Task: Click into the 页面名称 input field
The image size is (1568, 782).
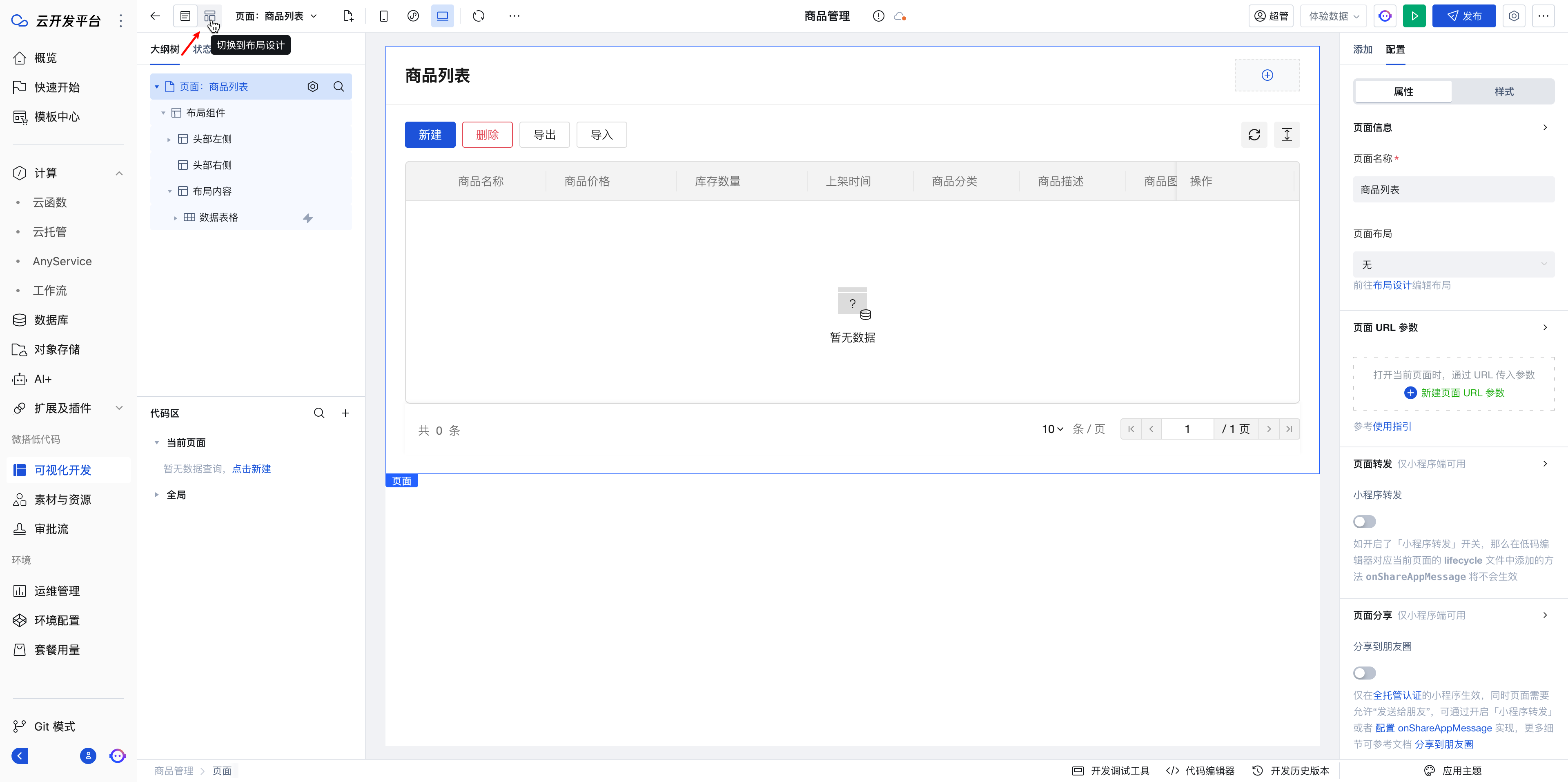Action: 1453,189
